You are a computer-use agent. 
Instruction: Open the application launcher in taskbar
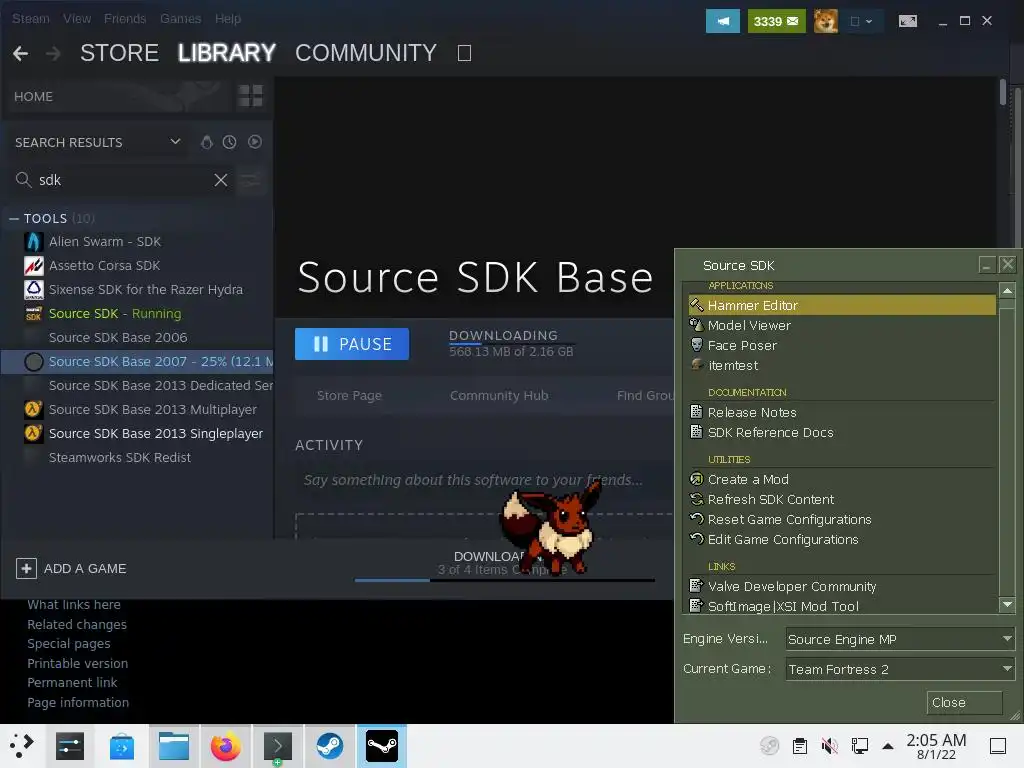[21, 746]
